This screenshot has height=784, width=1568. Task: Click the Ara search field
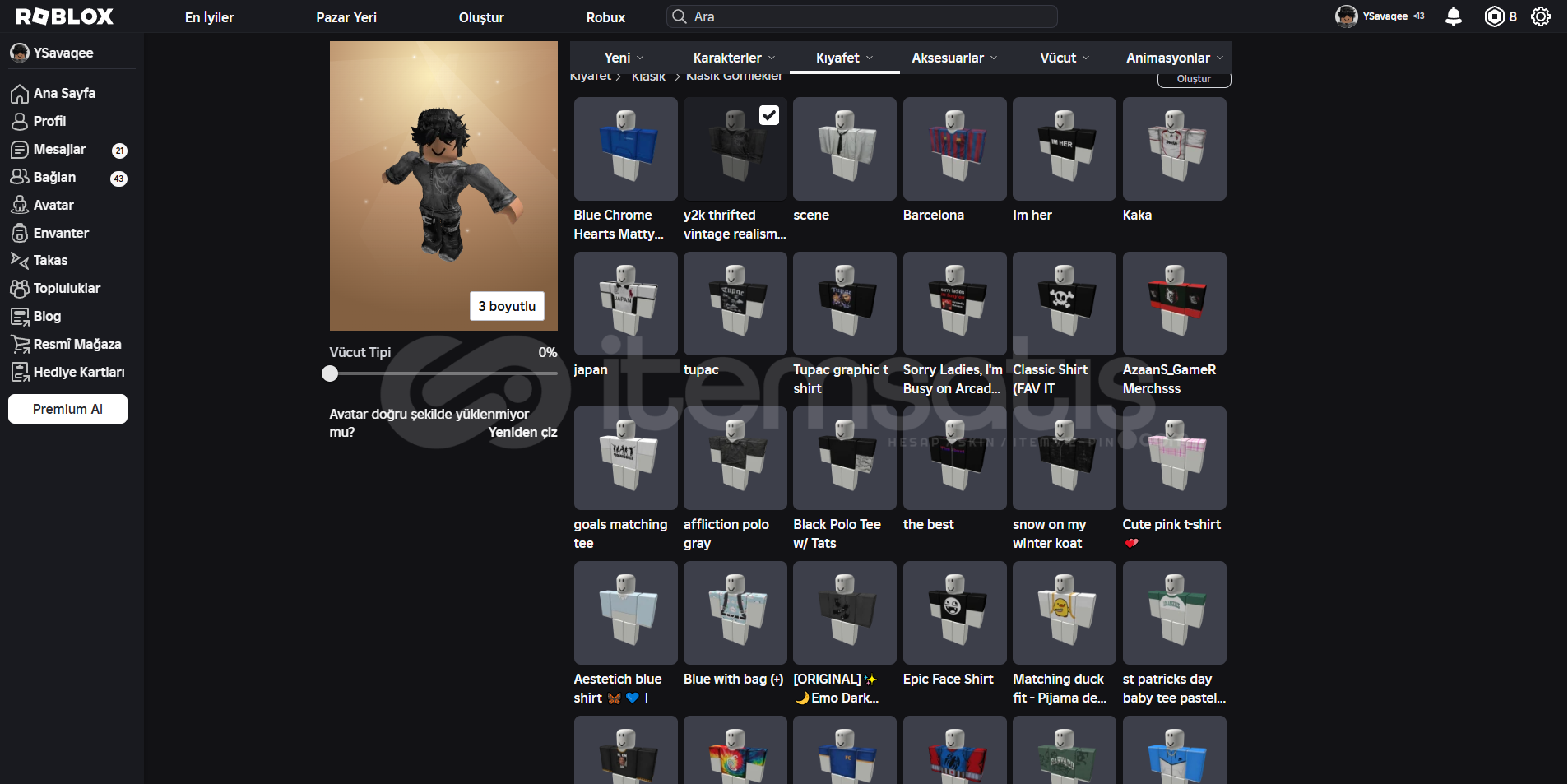click(861, 16)
